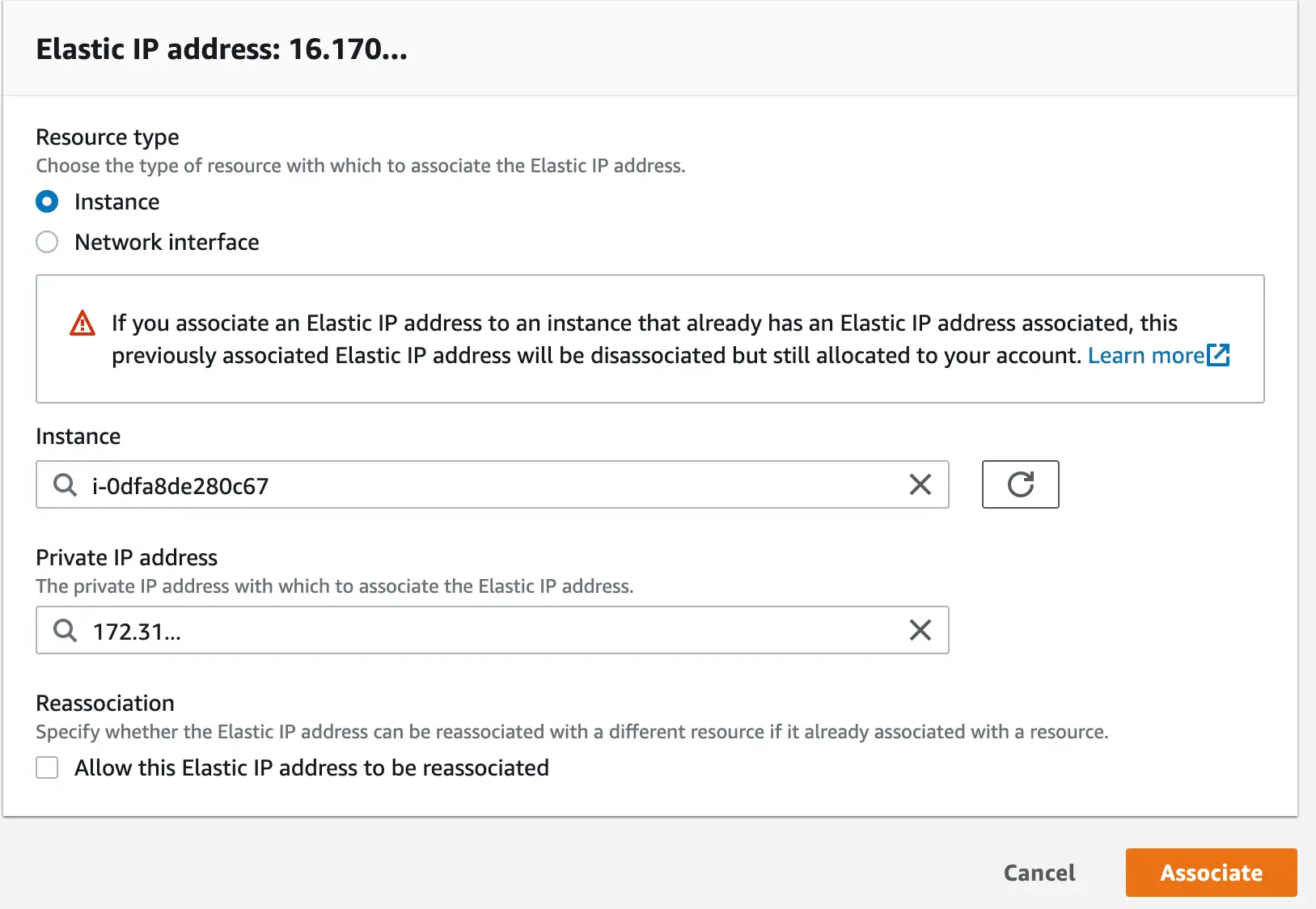1316x909 pixels.
Task: Click the Associate button
Action: pyautogui.click(x=1211, y=873)
